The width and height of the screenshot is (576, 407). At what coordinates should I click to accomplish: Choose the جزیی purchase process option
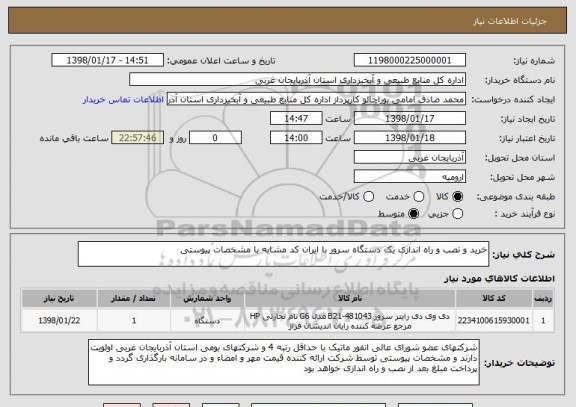(x=458, y=213)
